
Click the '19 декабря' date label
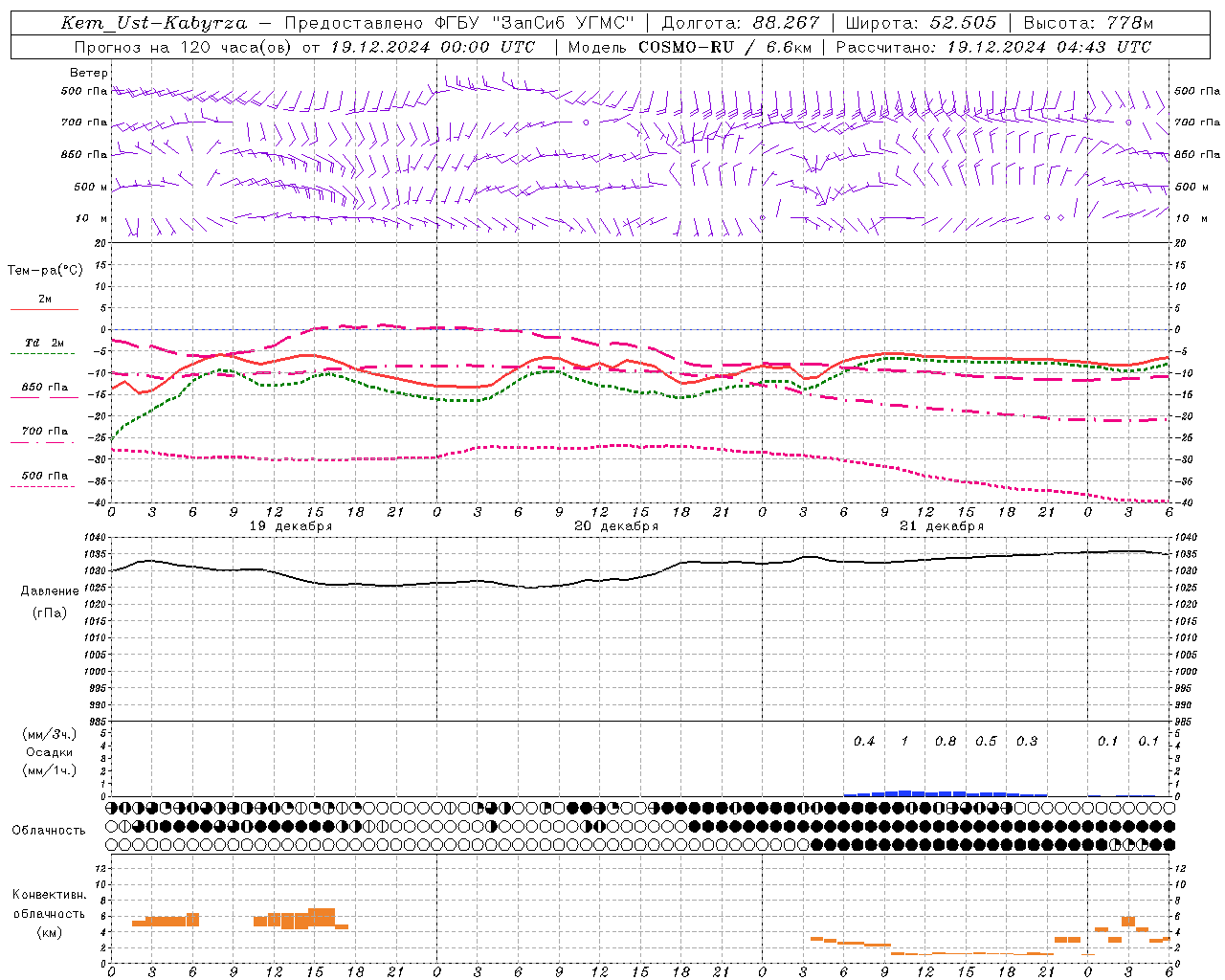coord(291,526)
